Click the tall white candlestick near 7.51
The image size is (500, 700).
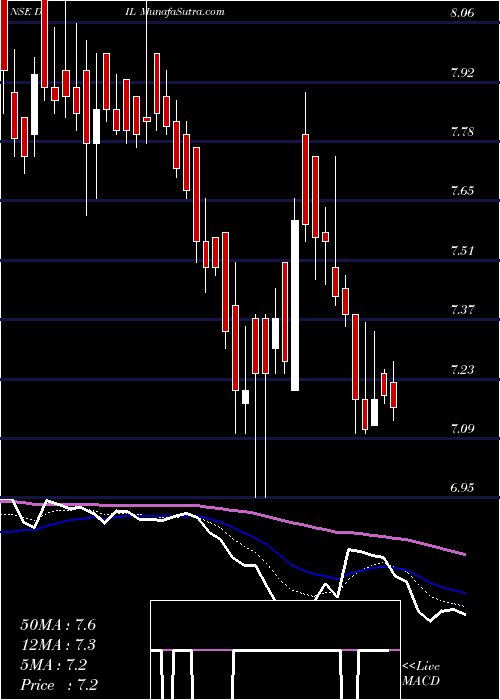coord(295,305)
